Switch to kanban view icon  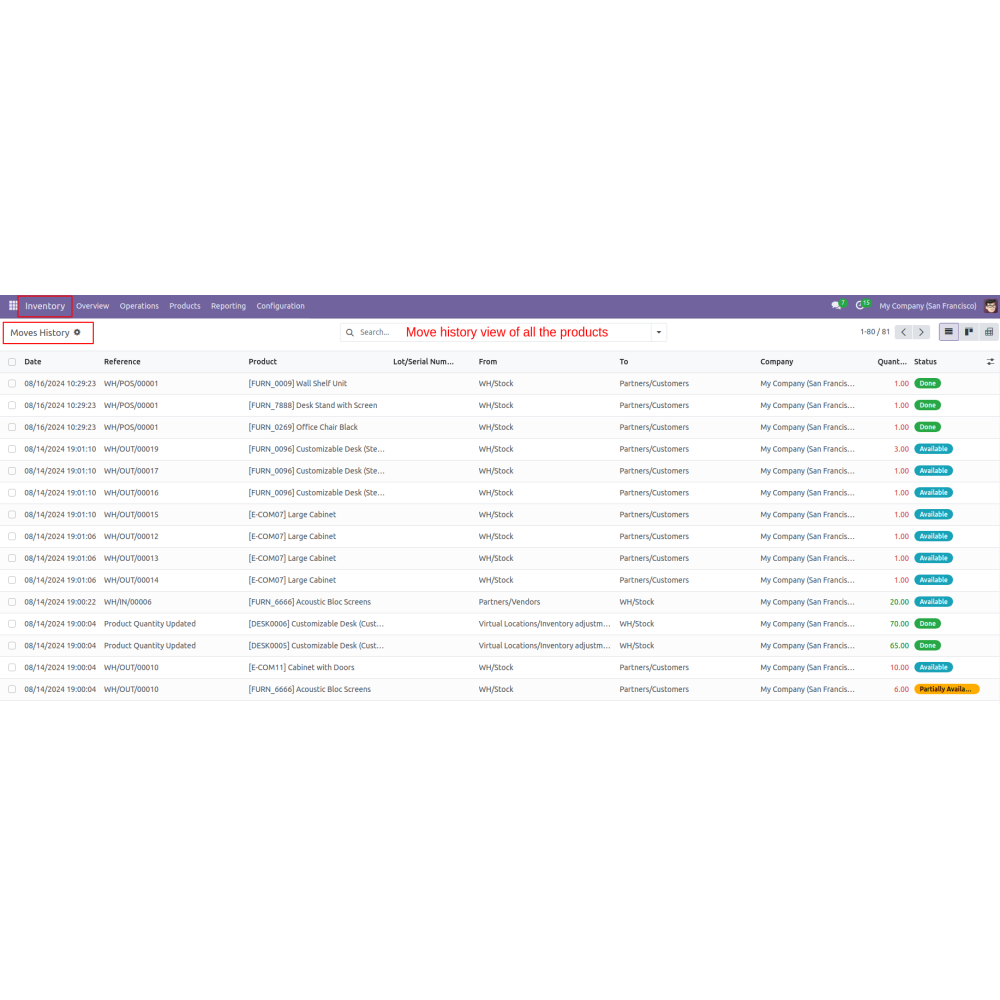pyautogui.click(x=969, y=332)
